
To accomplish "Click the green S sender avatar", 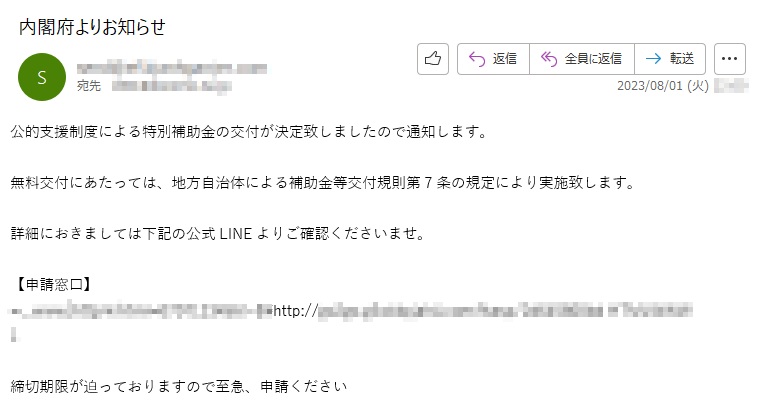I will pos(42,77).
